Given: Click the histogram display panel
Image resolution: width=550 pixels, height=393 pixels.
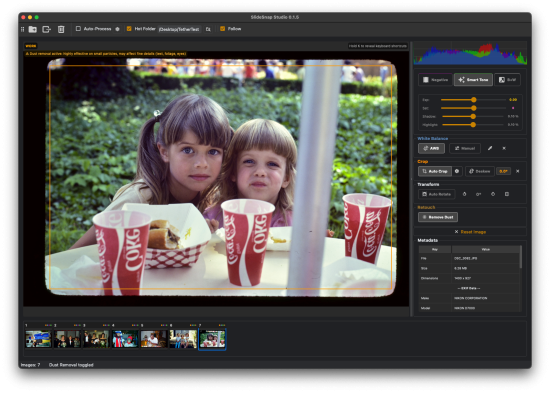Looking at the screenshot, I should pos(470,54).
